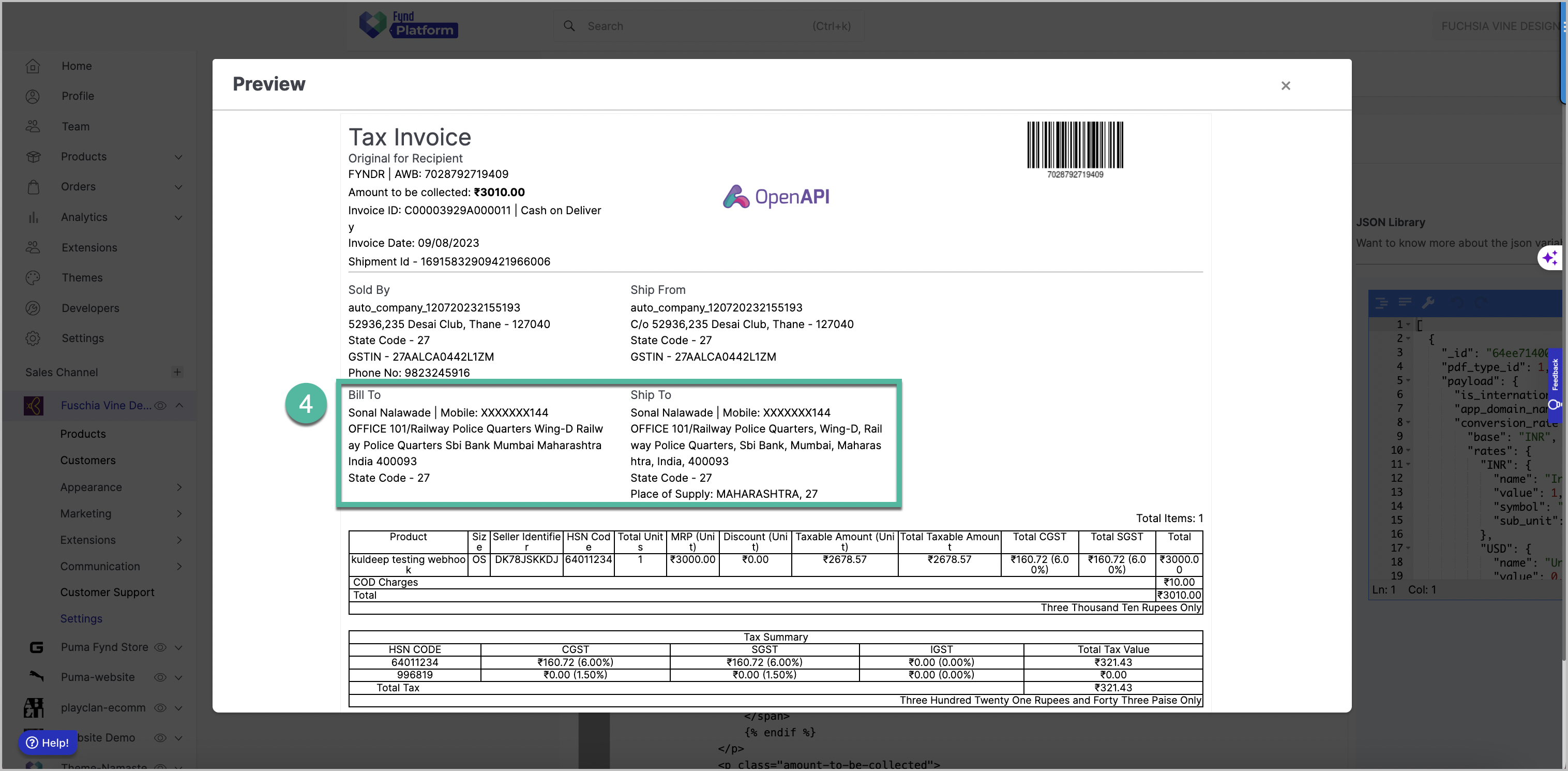This screenshot has width=1568, height=771.
Task: Open Profile in the sidebar
Action: (x=78, y=96)
